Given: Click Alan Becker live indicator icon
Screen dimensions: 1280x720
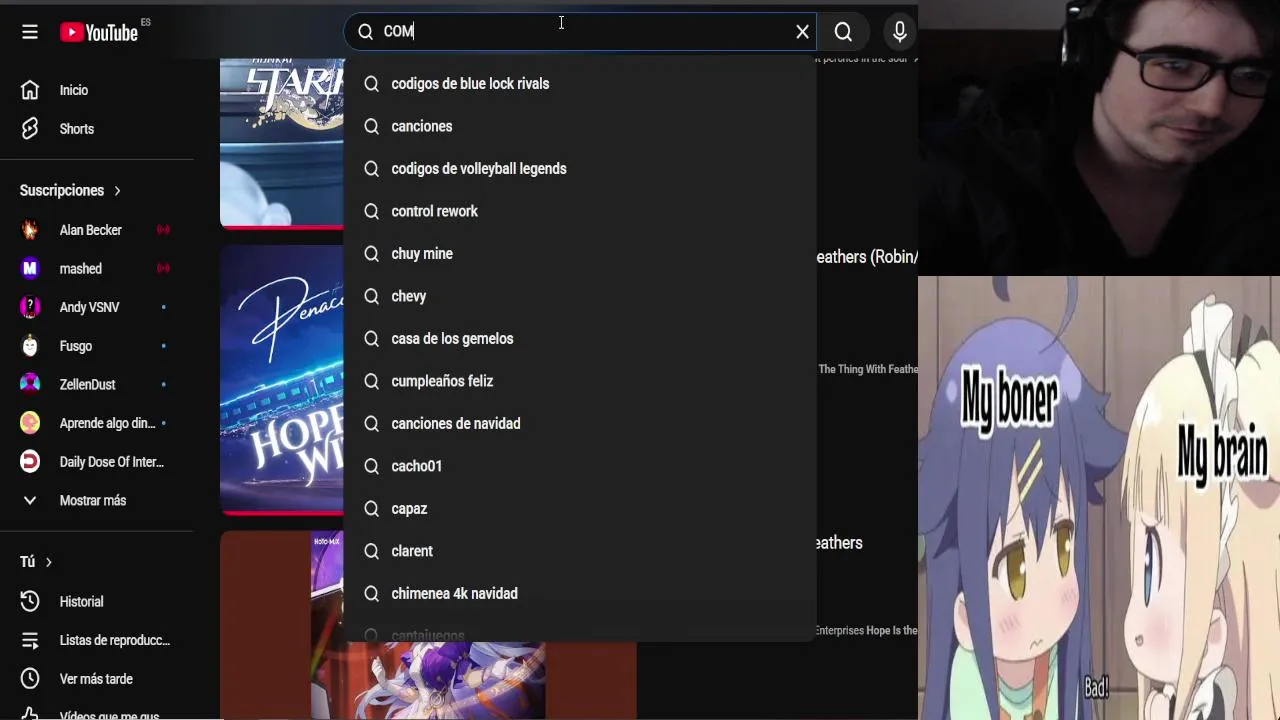Looking at the screenshot, I should [163, 230].
